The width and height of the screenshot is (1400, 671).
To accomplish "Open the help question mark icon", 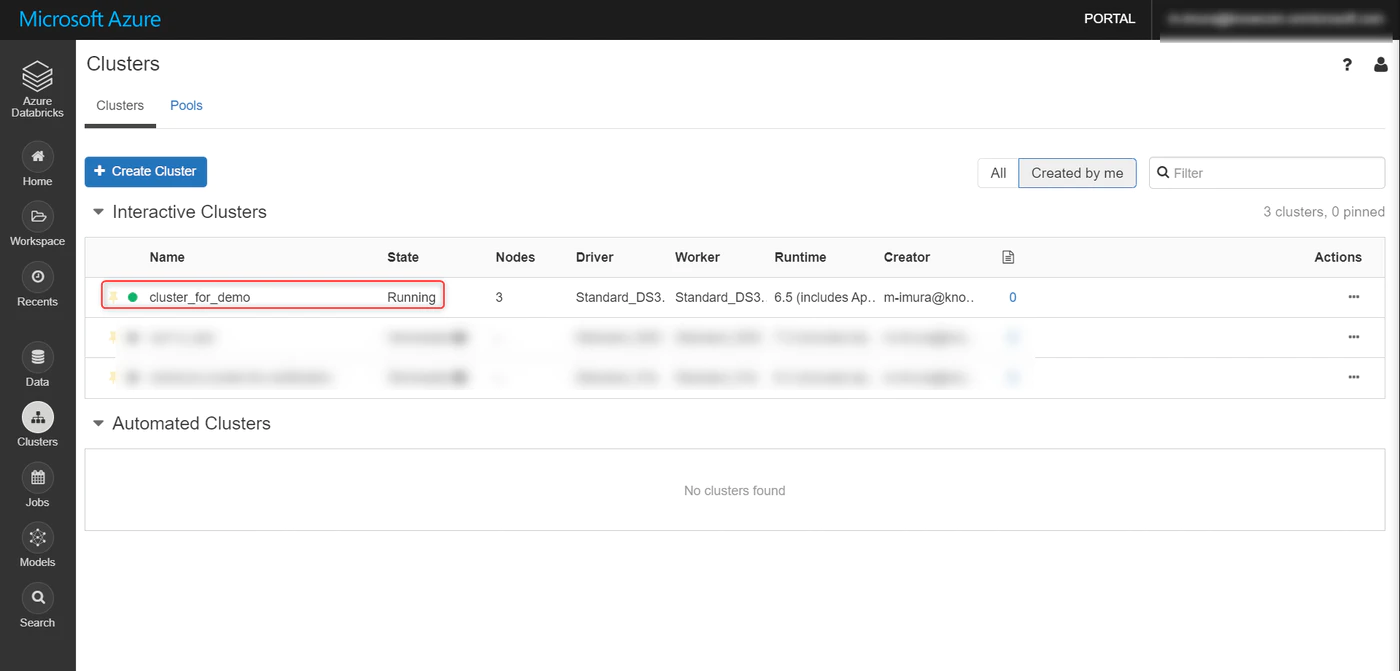I will [1347, 65].
